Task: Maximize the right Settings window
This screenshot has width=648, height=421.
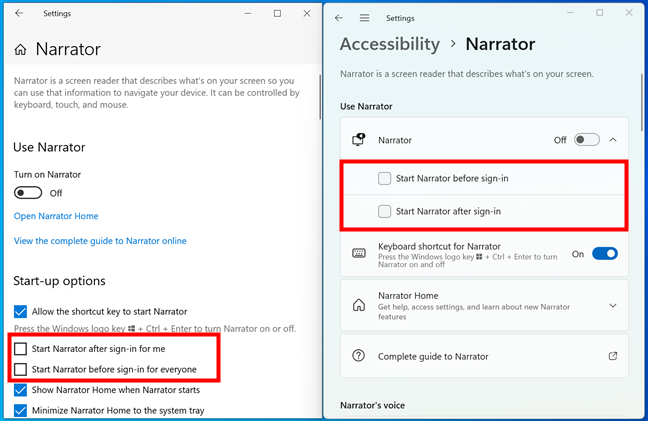Action: (x=600, y=13)
